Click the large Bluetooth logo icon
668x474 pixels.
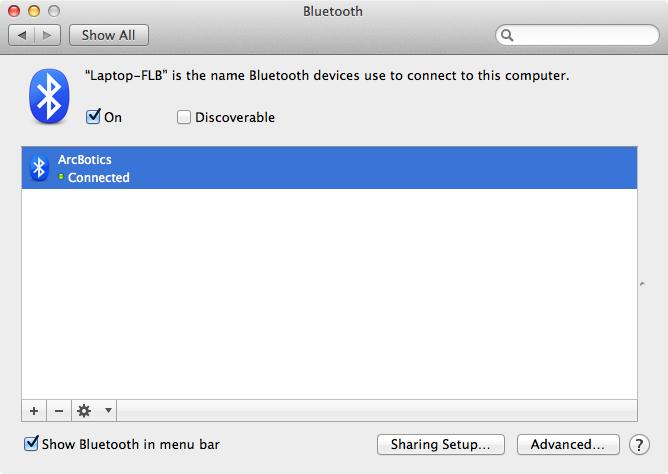(x=49, y=96)
